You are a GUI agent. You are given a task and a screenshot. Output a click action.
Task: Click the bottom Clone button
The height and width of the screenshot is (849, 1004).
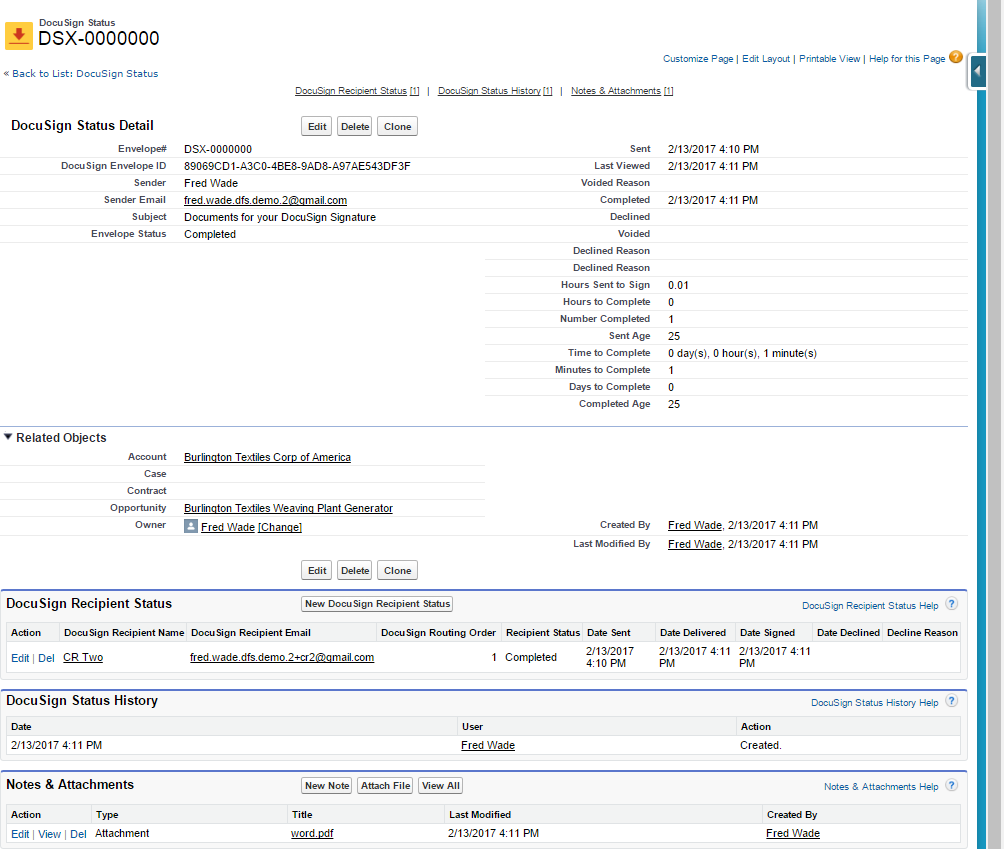click(397, 570)
